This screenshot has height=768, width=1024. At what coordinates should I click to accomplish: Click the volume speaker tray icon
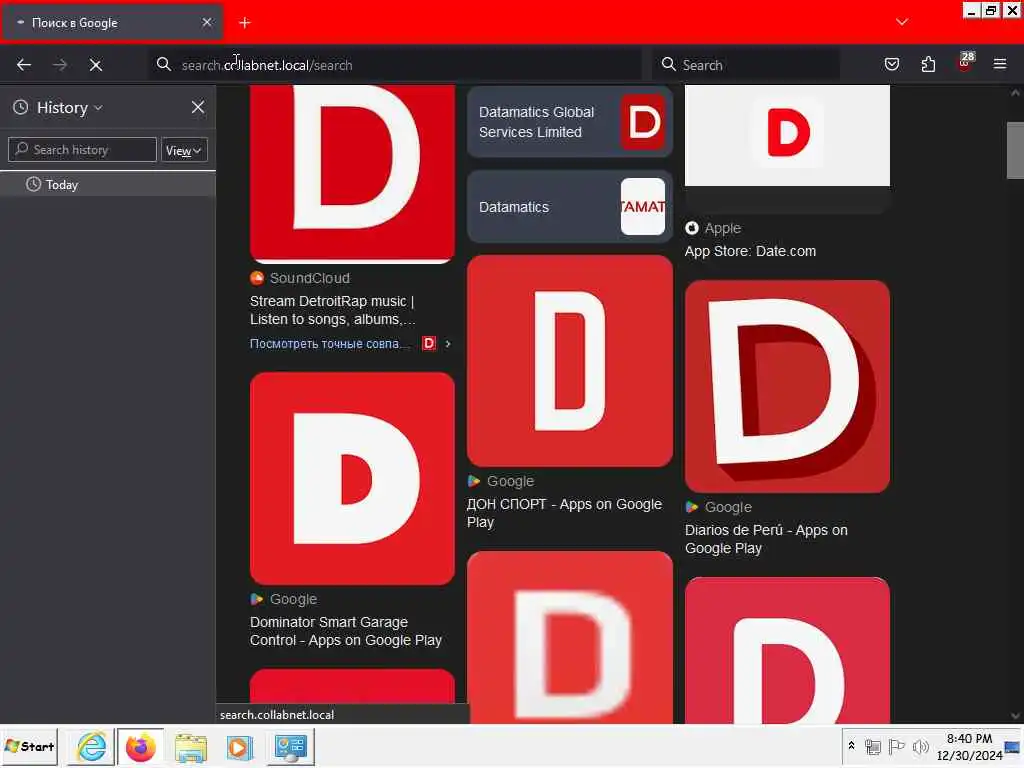921,746
